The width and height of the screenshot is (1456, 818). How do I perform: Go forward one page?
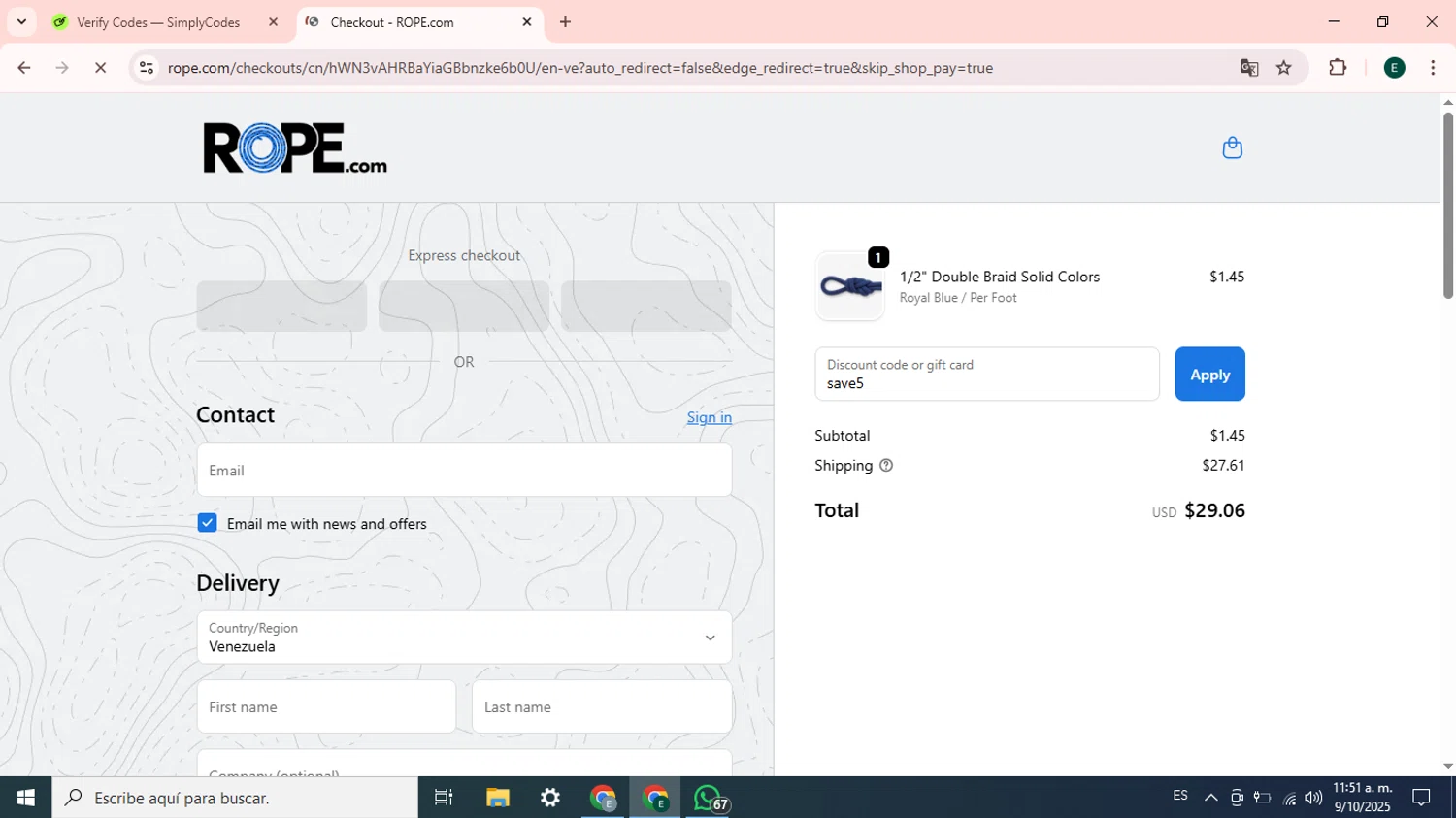[62, 68]
